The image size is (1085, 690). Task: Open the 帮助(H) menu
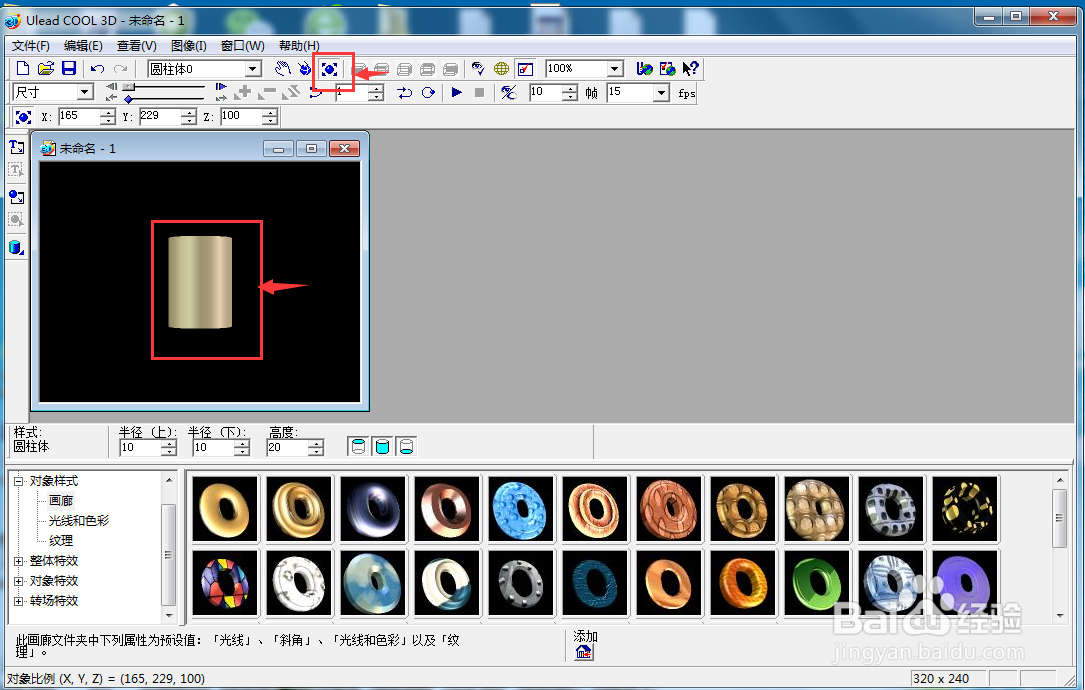[299, 46]
